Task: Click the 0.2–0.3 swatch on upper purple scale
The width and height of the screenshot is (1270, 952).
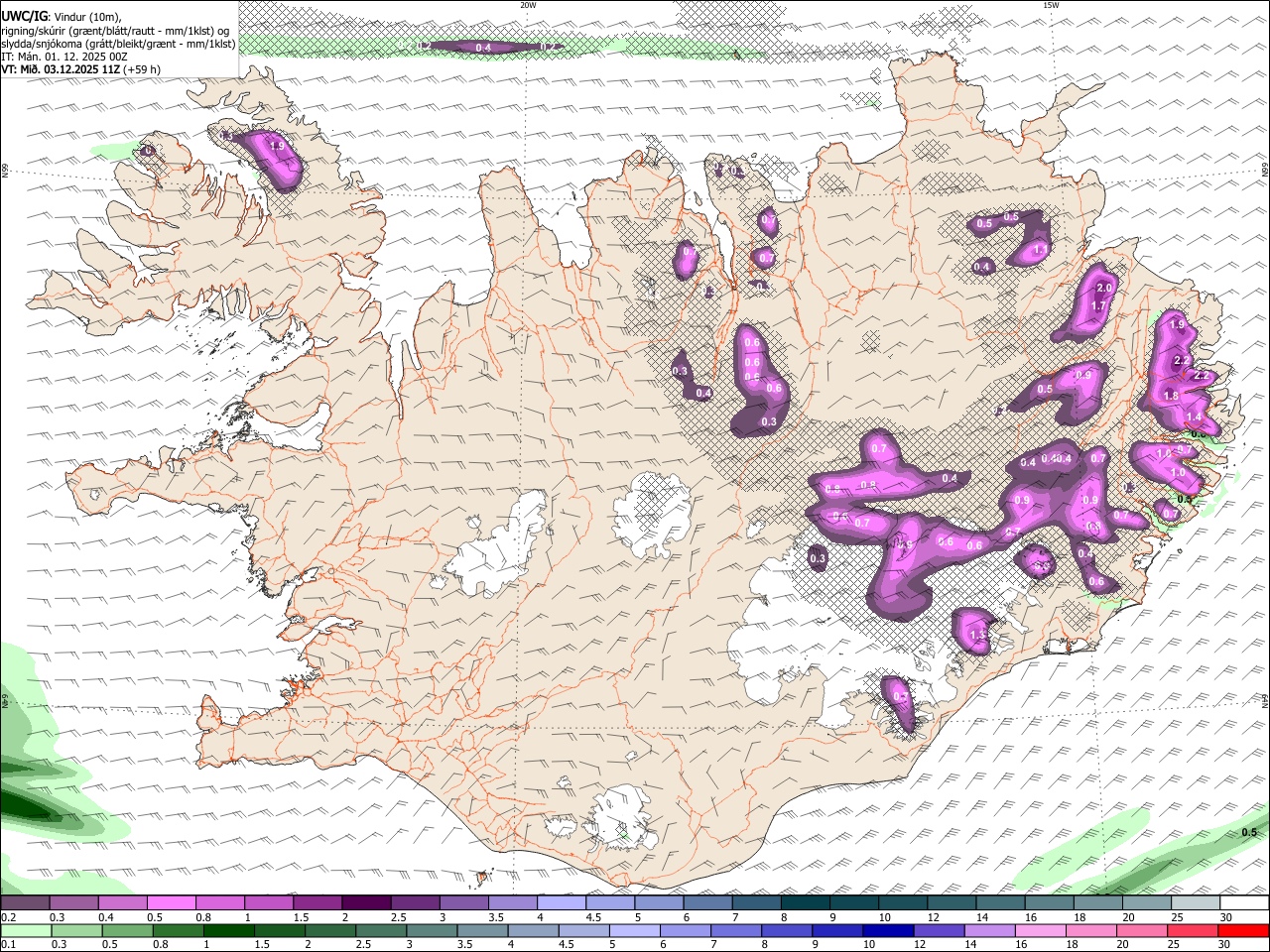Action: coord(25,903)
